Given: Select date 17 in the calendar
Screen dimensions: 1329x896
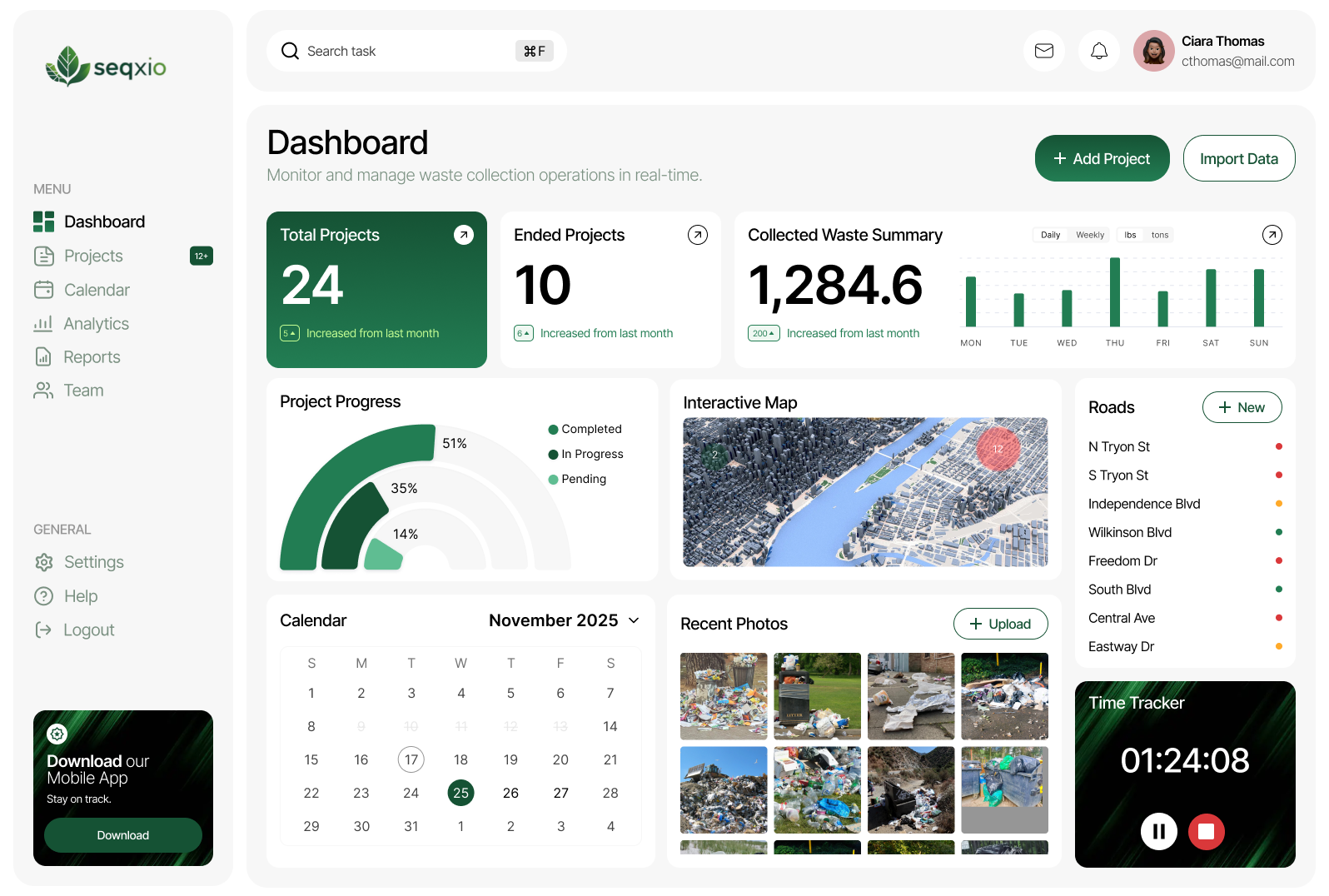Looking at the screenshot, I should pyautogui.click(x=411, y=759).
